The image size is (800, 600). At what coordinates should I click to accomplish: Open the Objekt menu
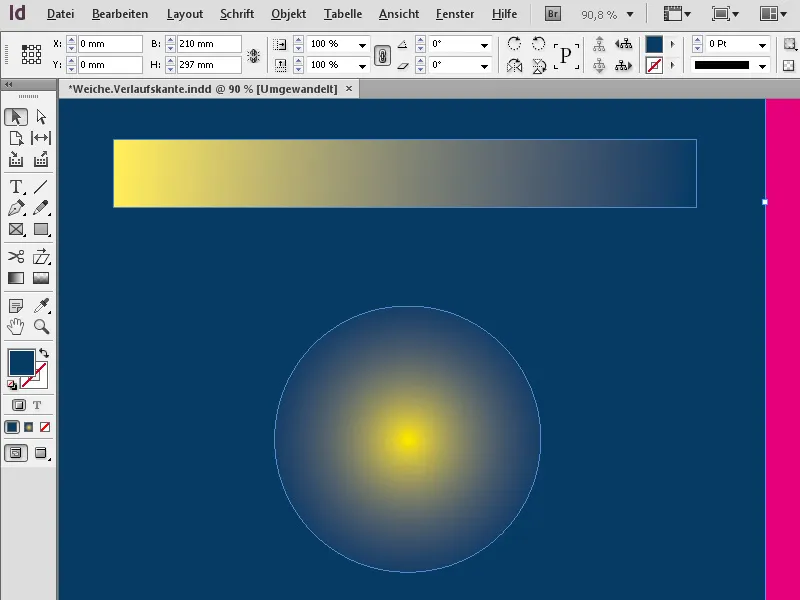[x=289, y=14]
